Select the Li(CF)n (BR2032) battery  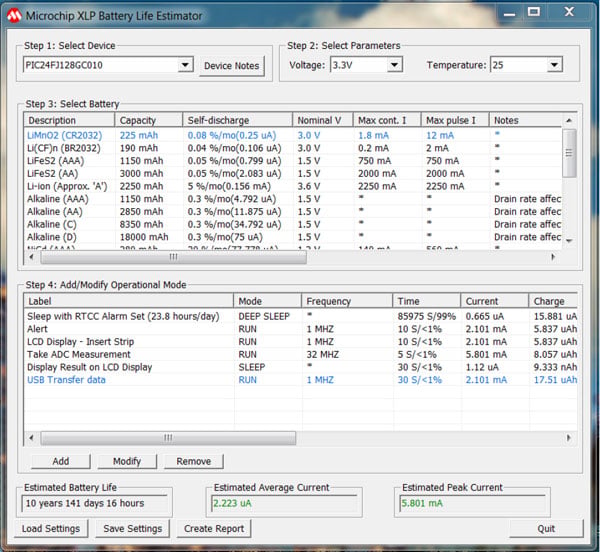(293, 148)
